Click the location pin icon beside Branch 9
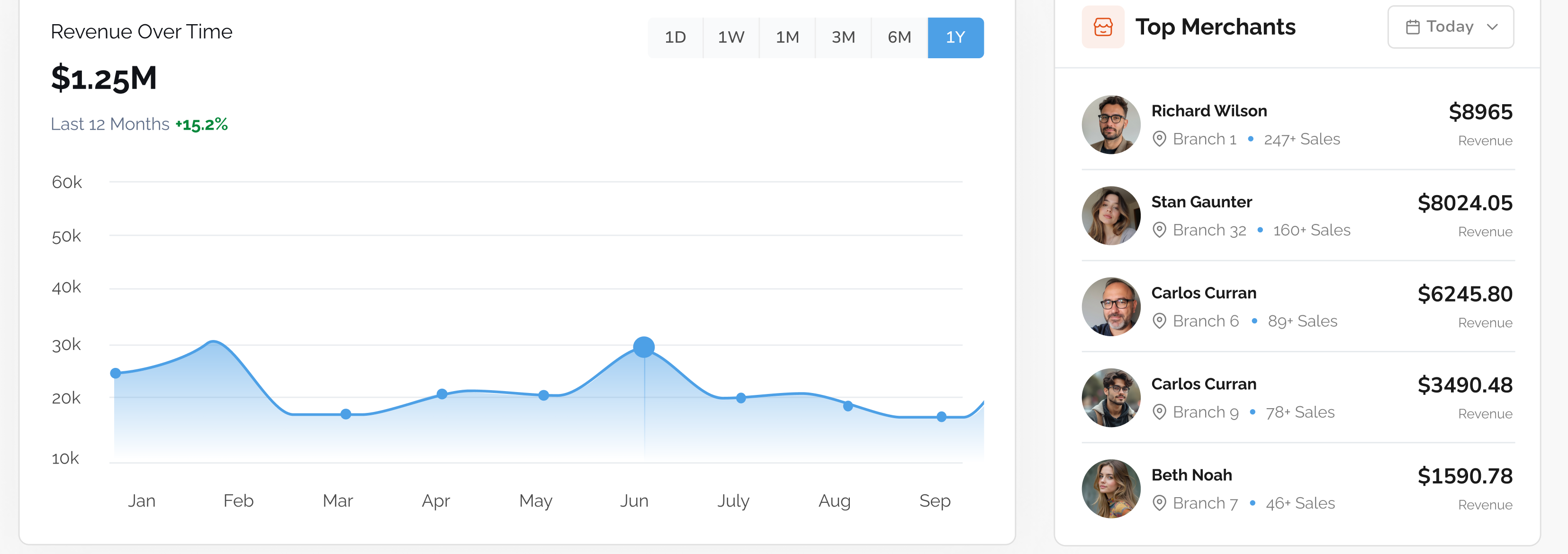Viewport: 1568px width, 554px height. pyautogui.click(x=1159, y=412)
